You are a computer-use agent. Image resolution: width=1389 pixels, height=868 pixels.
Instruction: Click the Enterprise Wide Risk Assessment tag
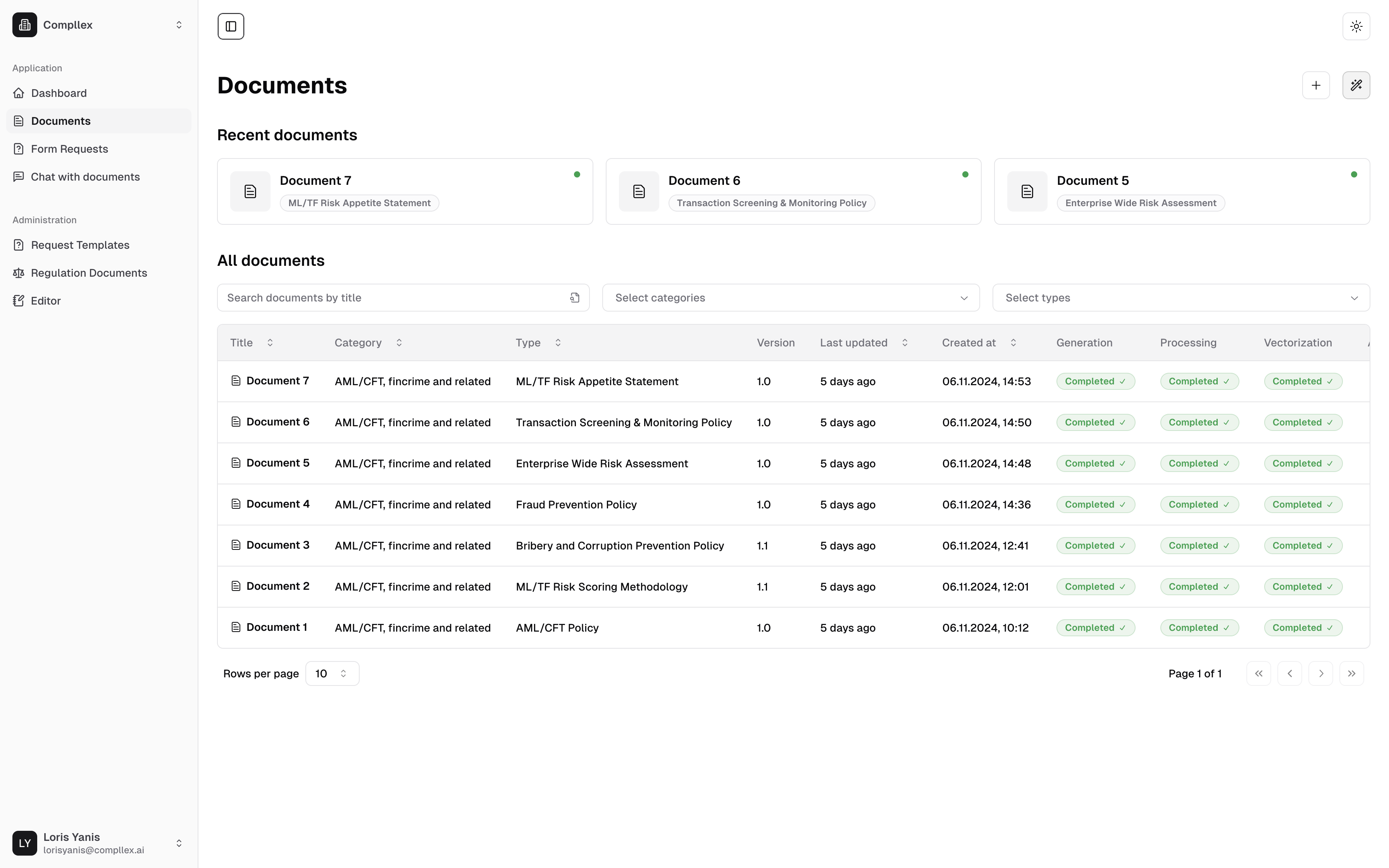tap(1141, 203)
